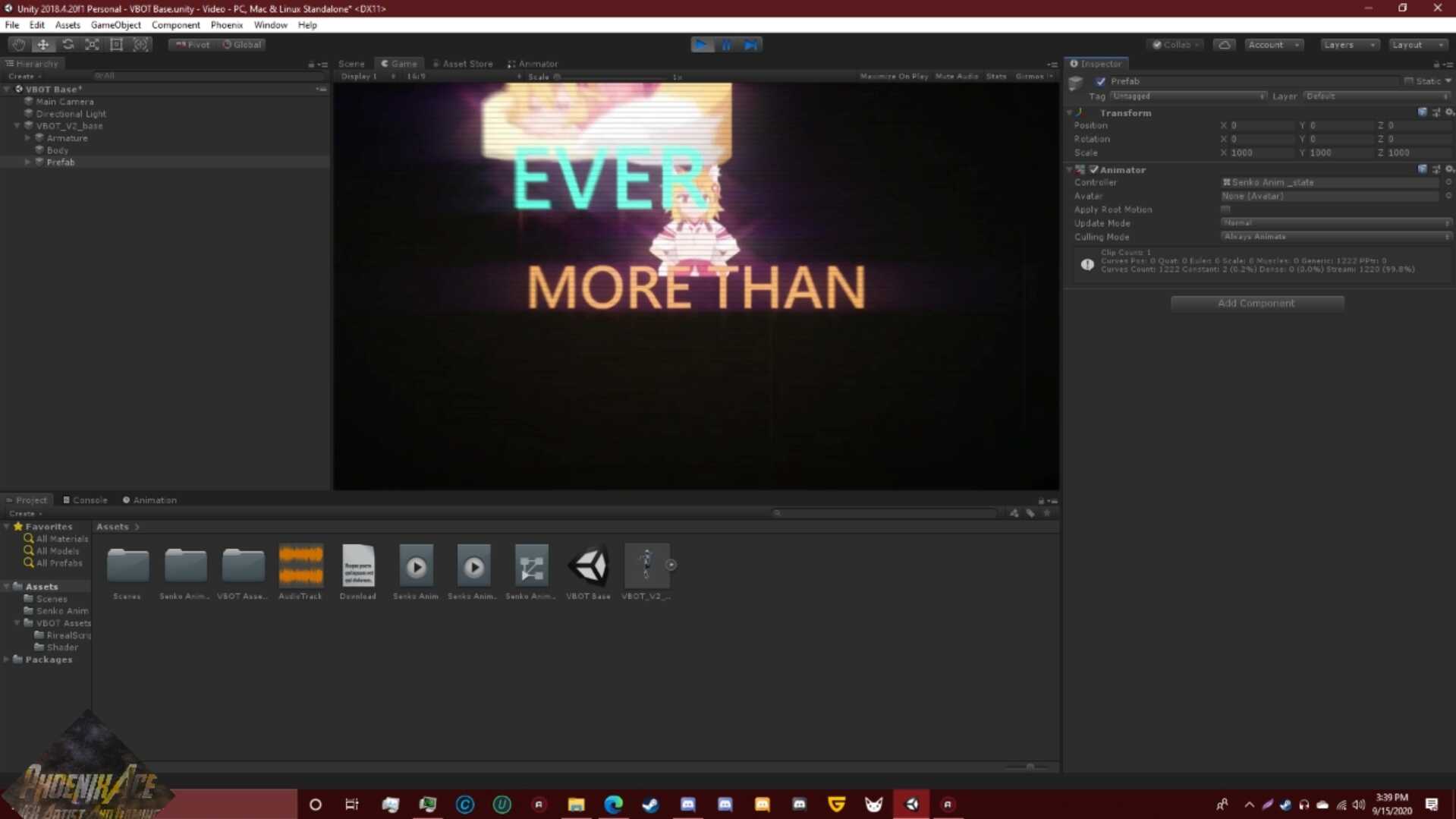Click the Add Component button
1456x819 pixels.
(x=1256, y=303)
